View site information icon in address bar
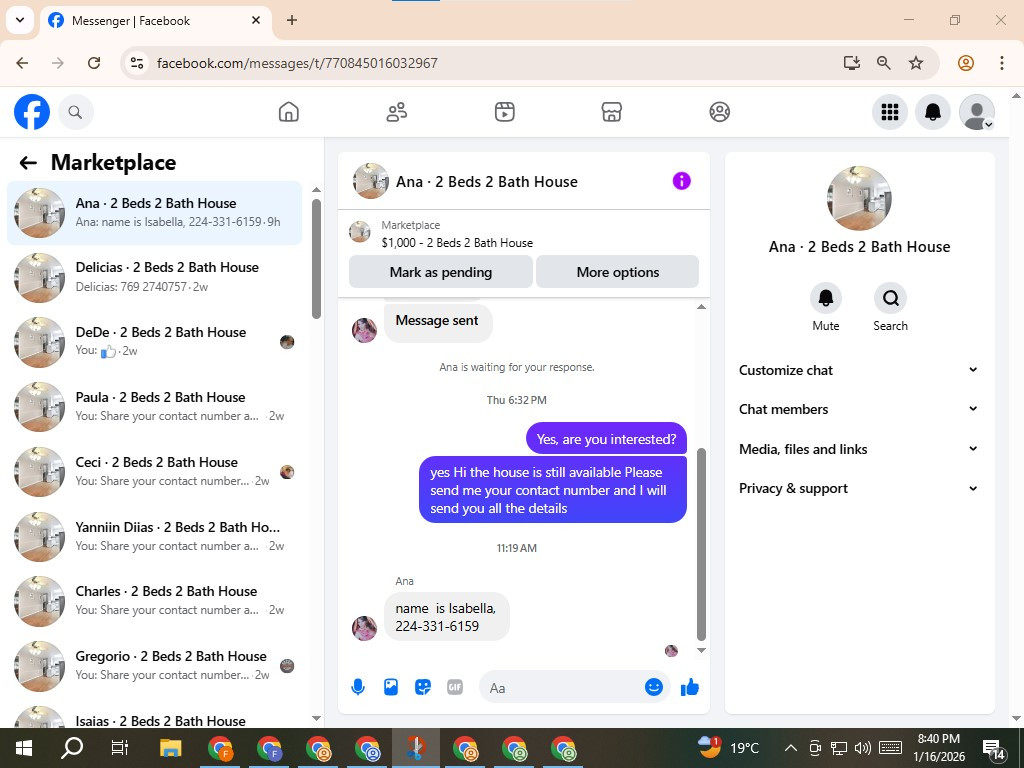The height and width of the screenshot is (768, 1024). click(x=136, y=63)
